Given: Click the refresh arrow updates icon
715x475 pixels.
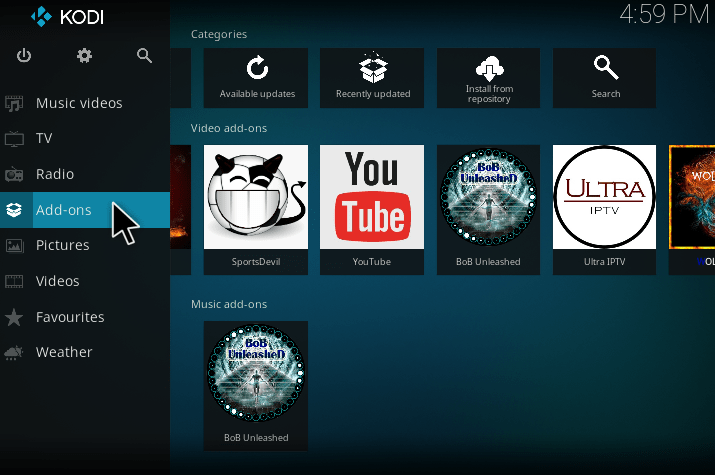Looking at the screenshot, I should click(x=257, y=67).
